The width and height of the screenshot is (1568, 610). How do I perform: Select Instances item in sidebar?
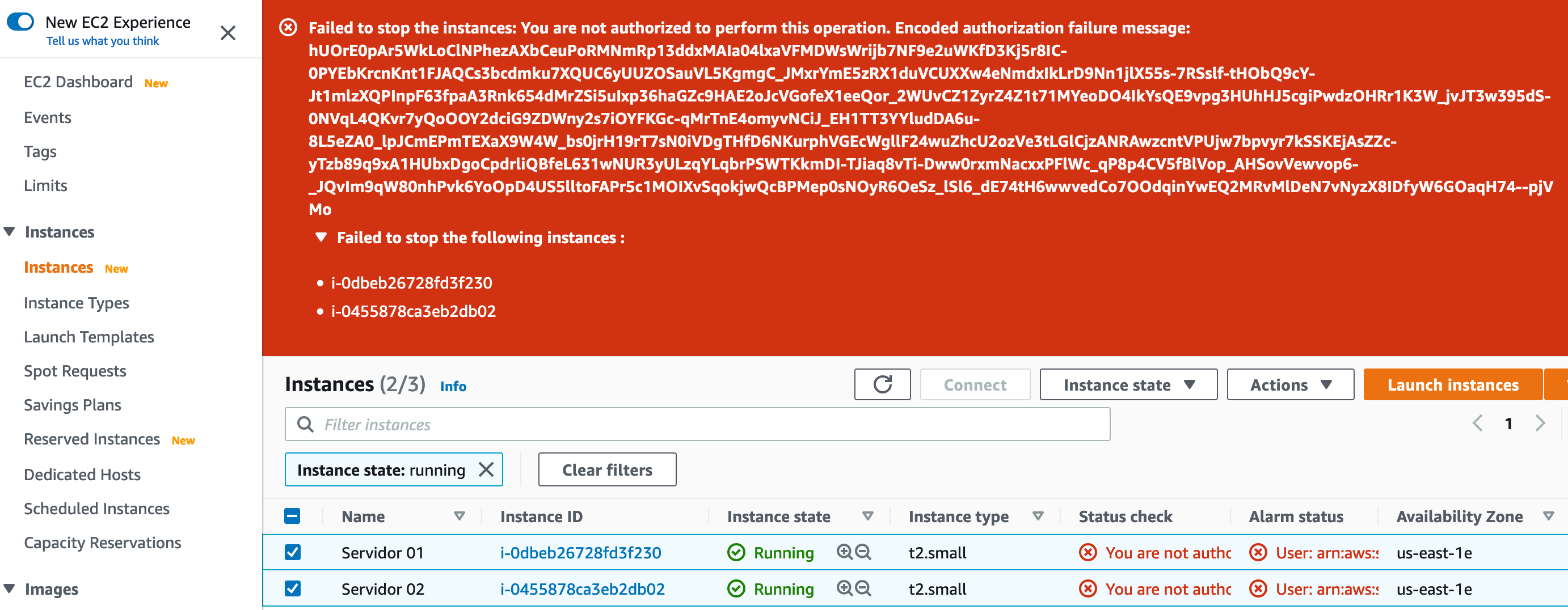tap(58, 268)
